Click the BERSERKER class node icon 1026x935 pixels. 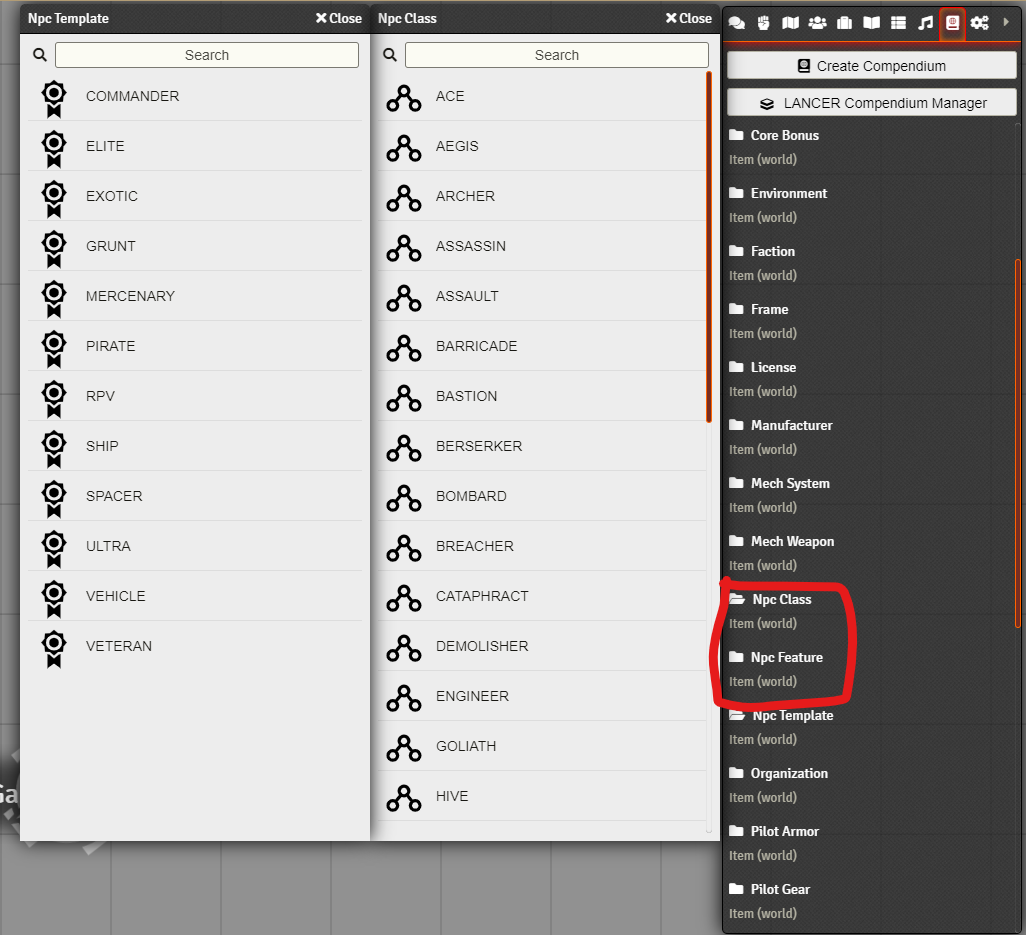pos(404,448)
